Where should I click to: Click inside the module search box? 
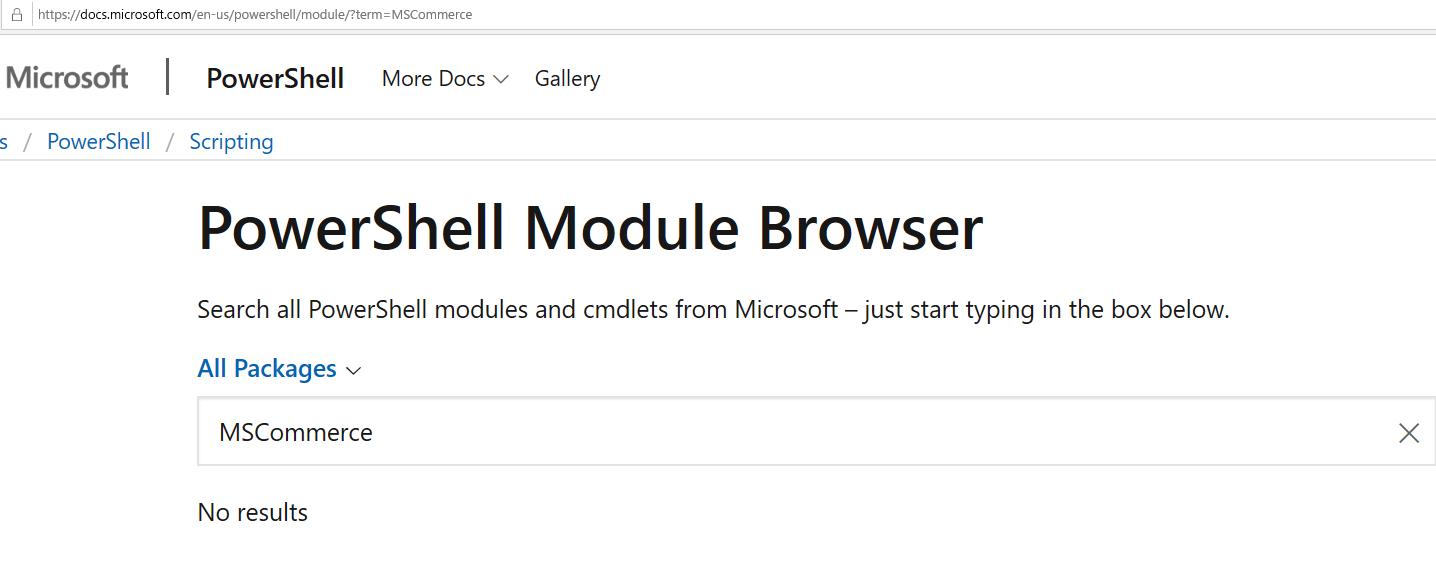pos(700,431)
